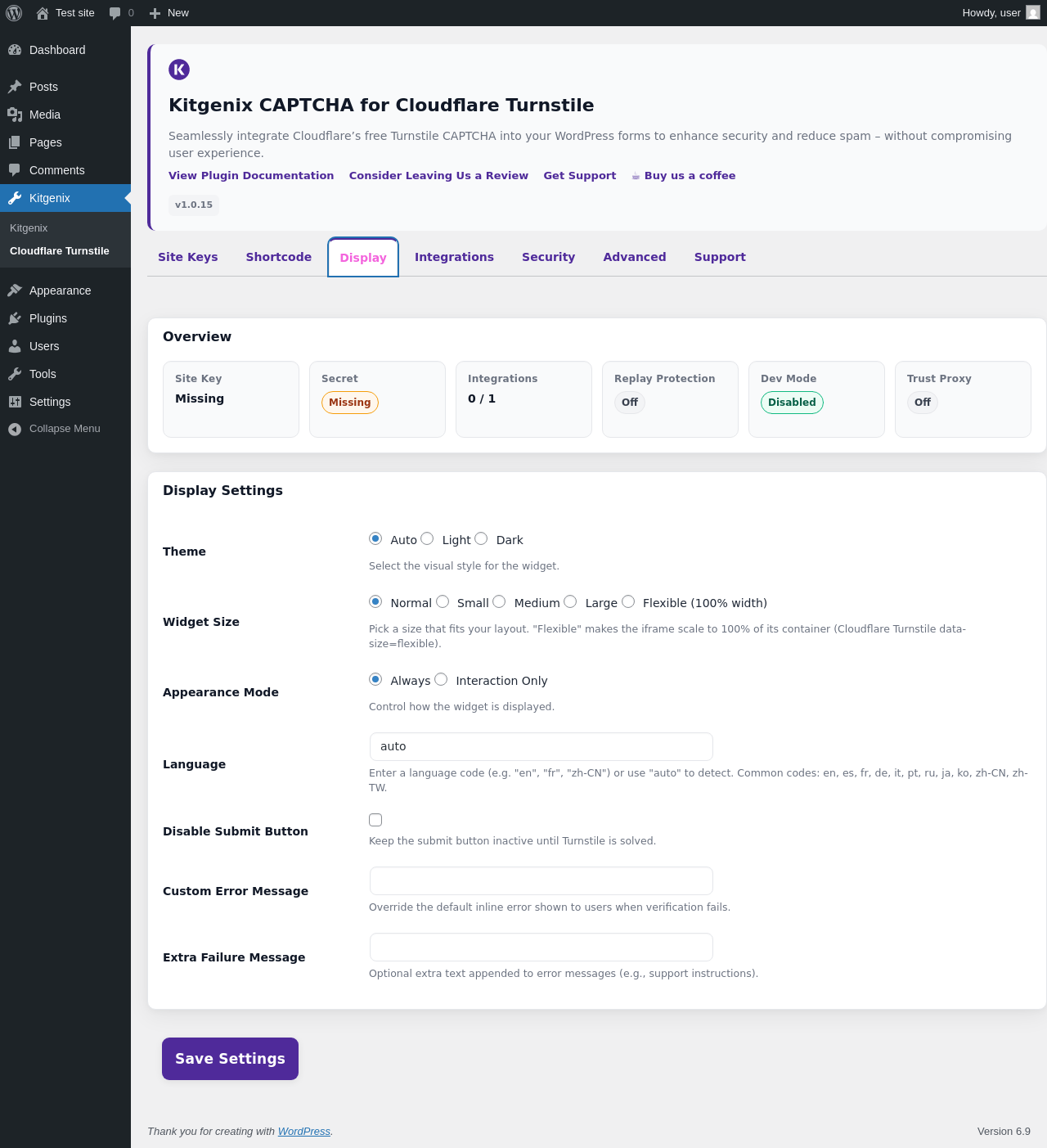This screenshot has height=1148, width=1047.
Task: Click the v1.0.15 version badge
Action: coord(194,205)
